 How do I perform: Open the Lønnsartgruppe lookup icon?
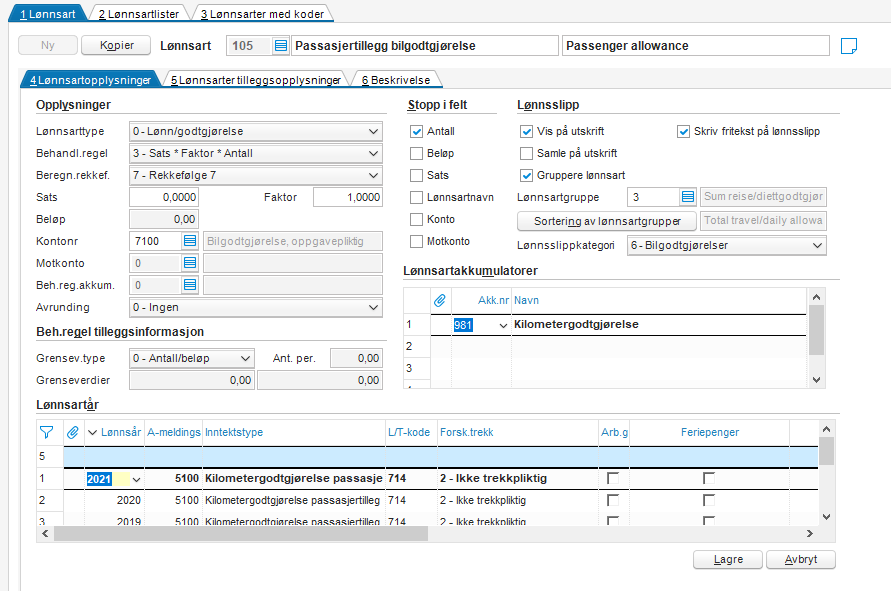coord(687,197)
